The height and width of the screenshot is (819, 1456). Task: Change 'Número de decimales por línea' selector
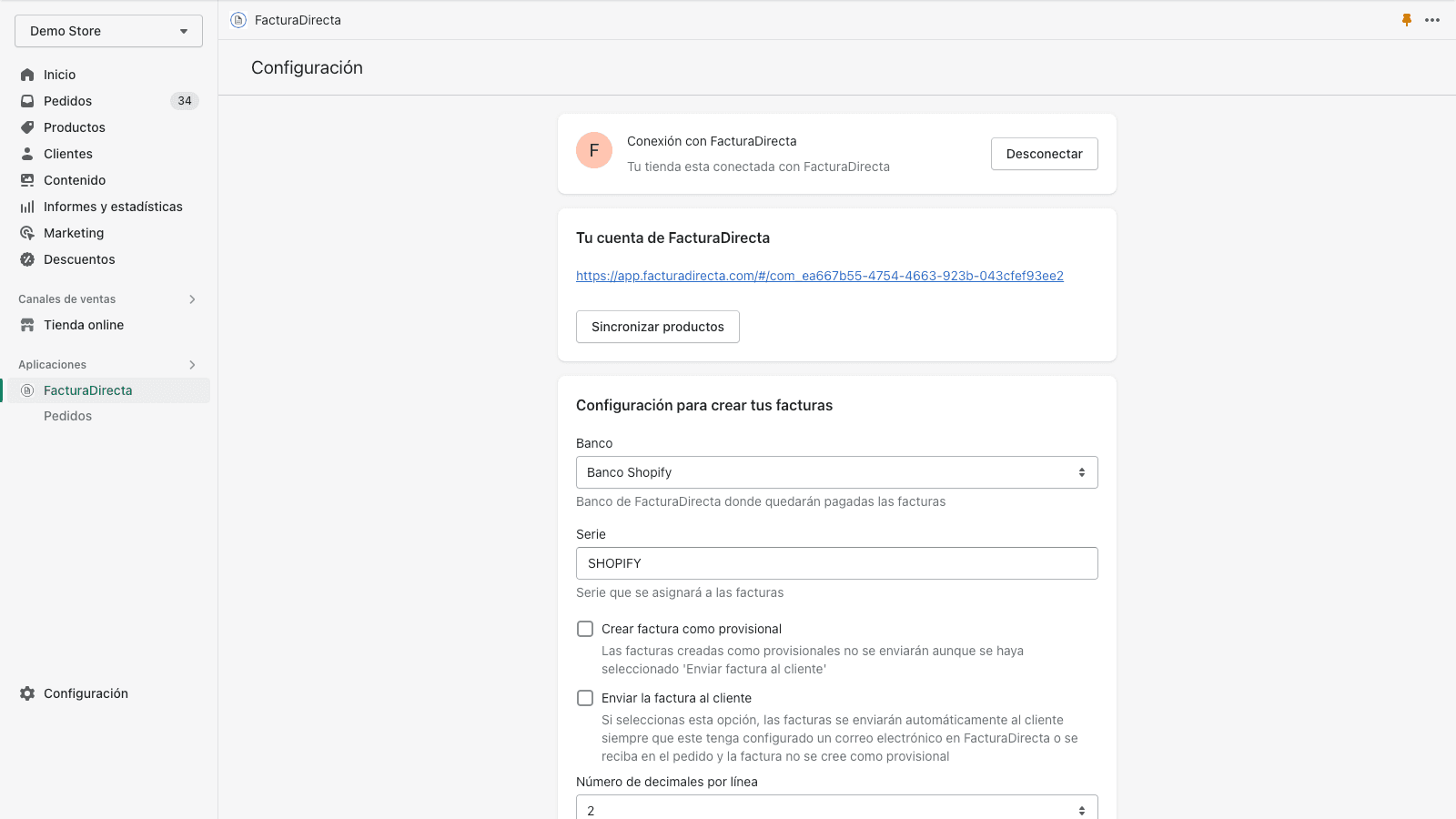836,809
